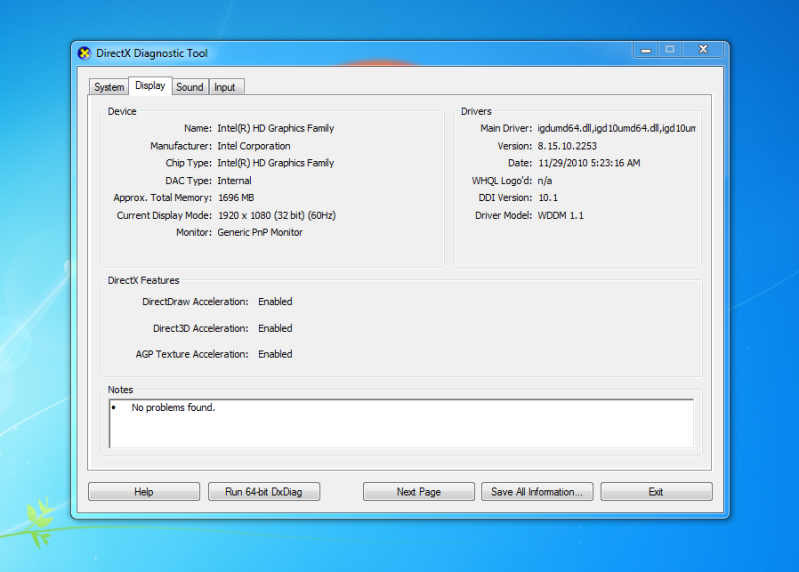Open the Sound tab
The width and height of the screenshot is (799, 572).
click(190, 87)
